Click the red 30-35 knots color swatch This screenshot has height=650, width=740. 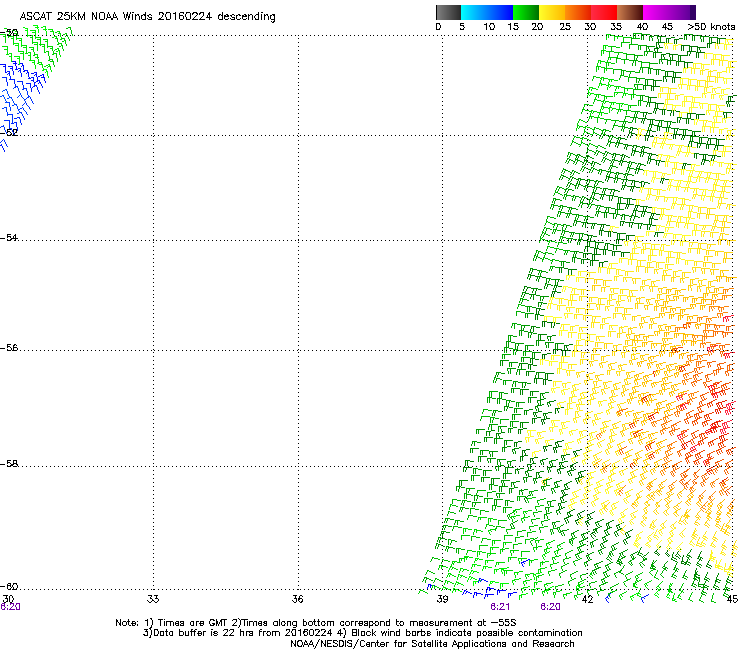click(604, 12)
